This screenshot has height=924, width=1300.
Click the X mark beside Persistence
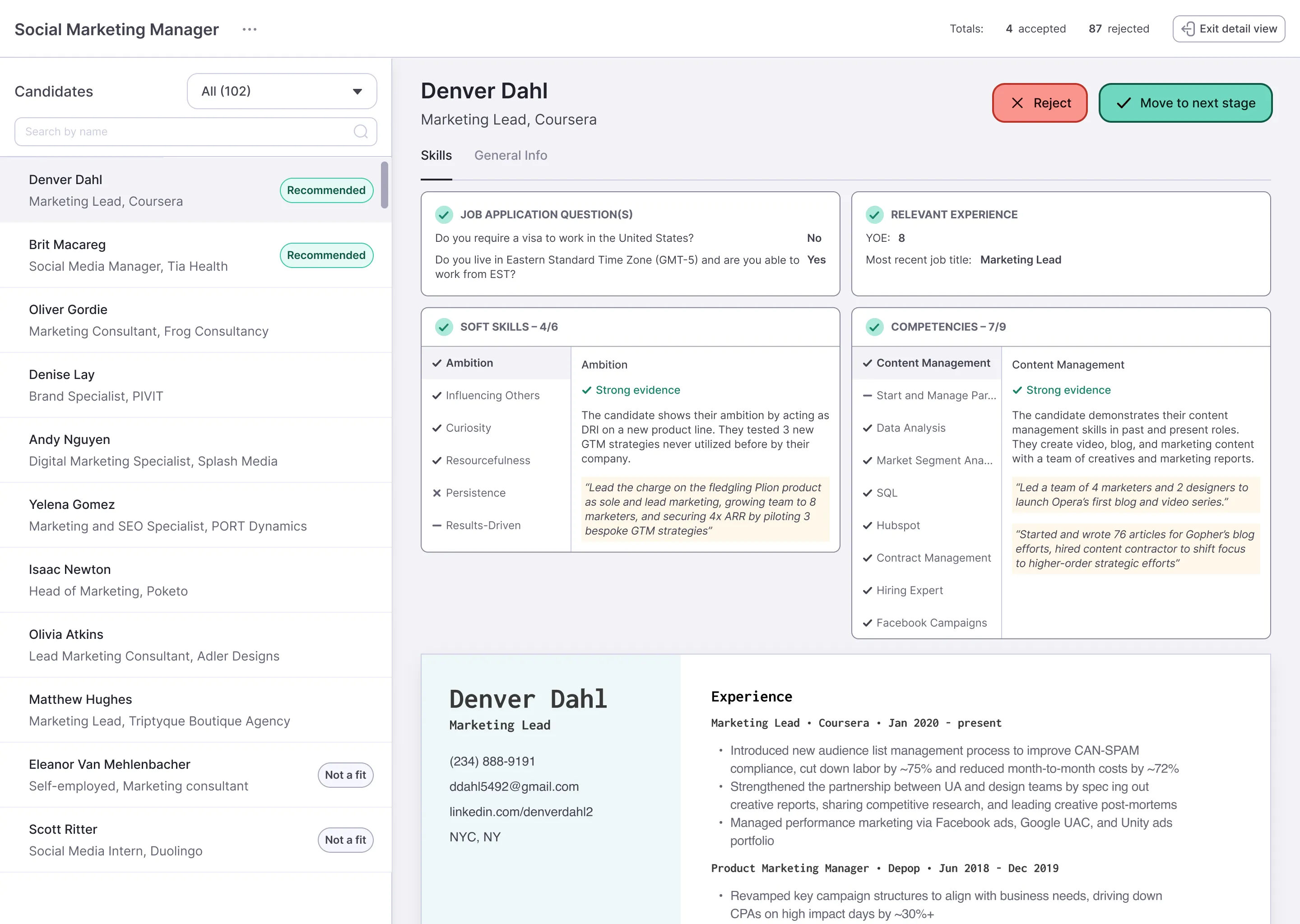[x=436, y=493]
